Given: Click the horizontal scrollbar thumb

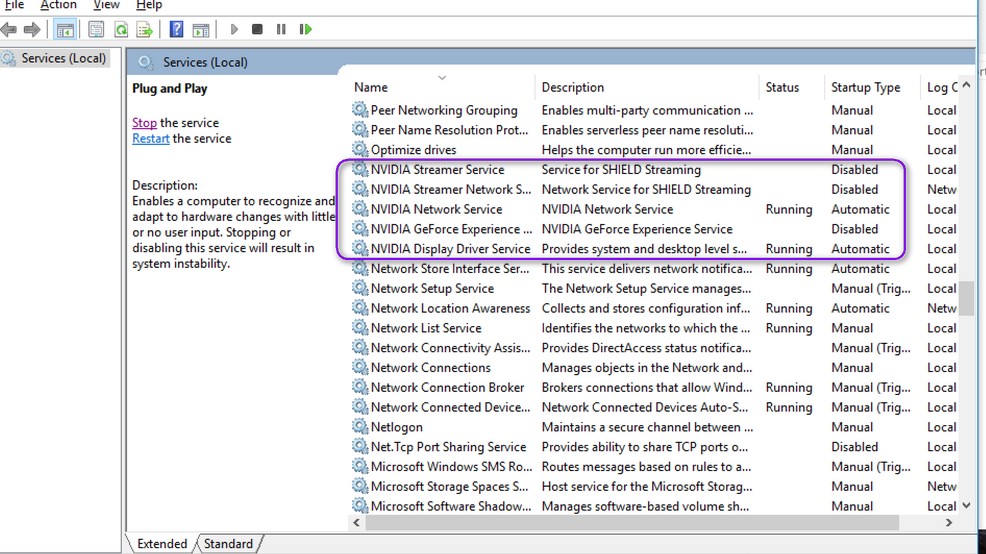Looking at the screenshot, I should pos(632,523).
